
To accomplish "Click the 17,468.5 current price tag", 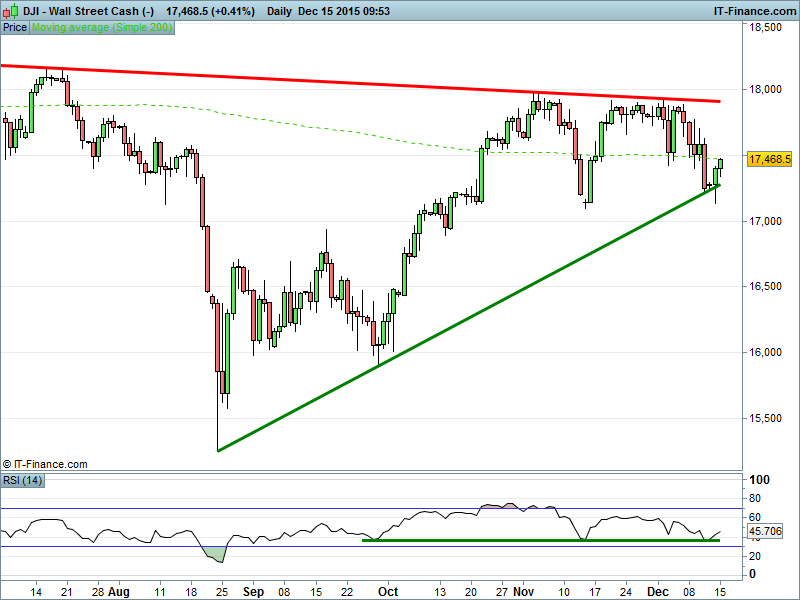I will click(x=769, y=159).
